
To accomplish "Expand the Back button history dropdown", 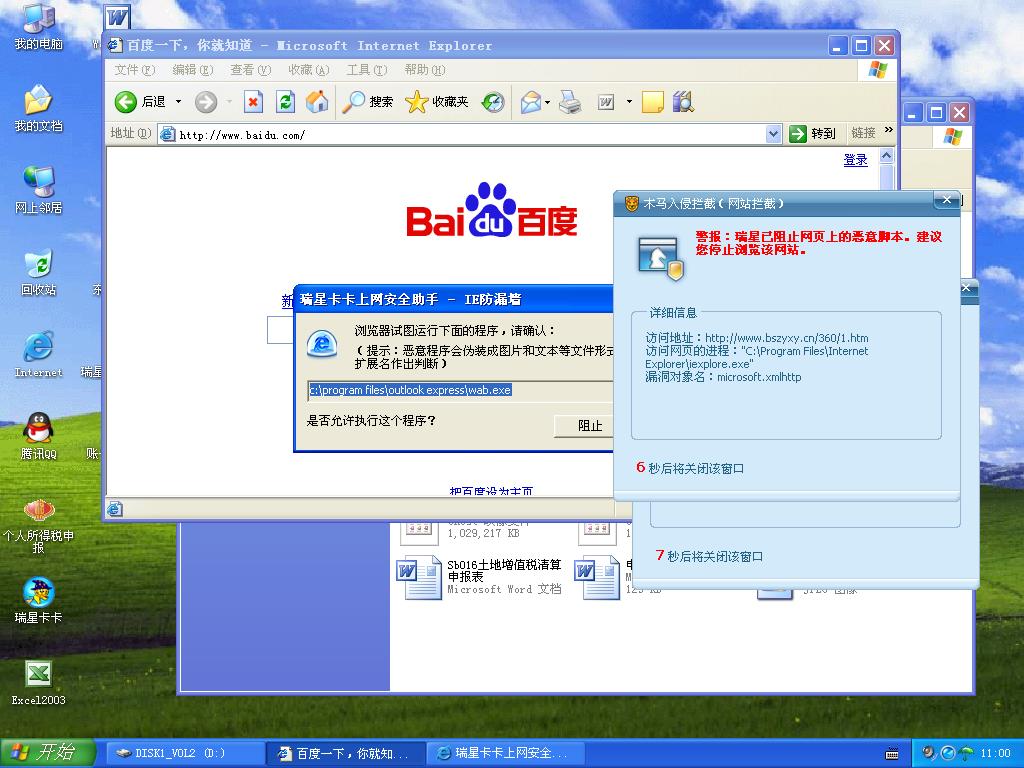I will coord(178,102).
